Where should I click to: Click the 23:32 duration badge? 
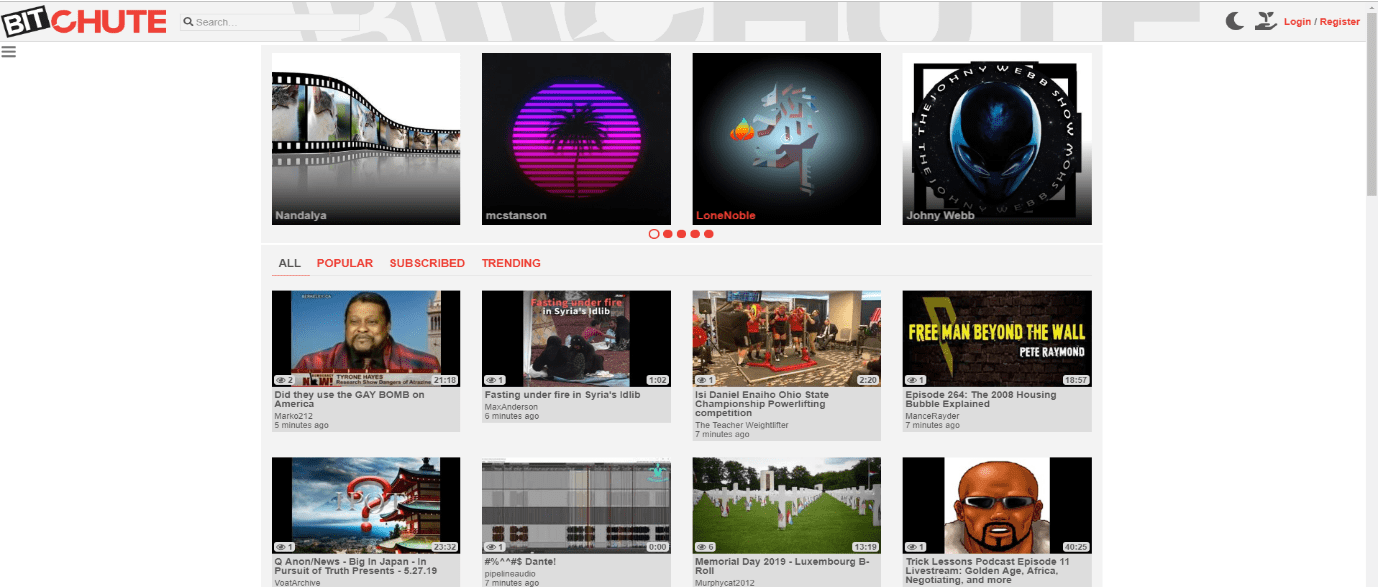coord(445,547)
